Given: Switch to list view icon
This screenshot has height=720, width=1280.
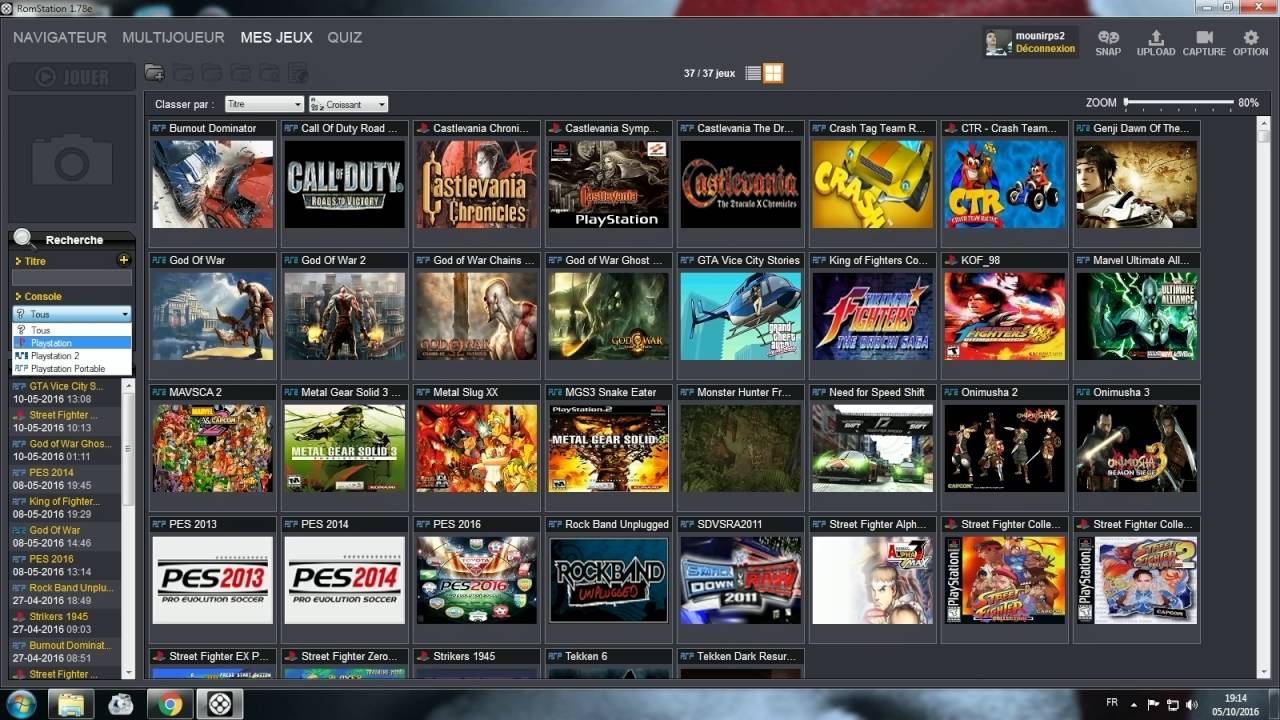Looking at the screenshot, I should coord(753,73).
